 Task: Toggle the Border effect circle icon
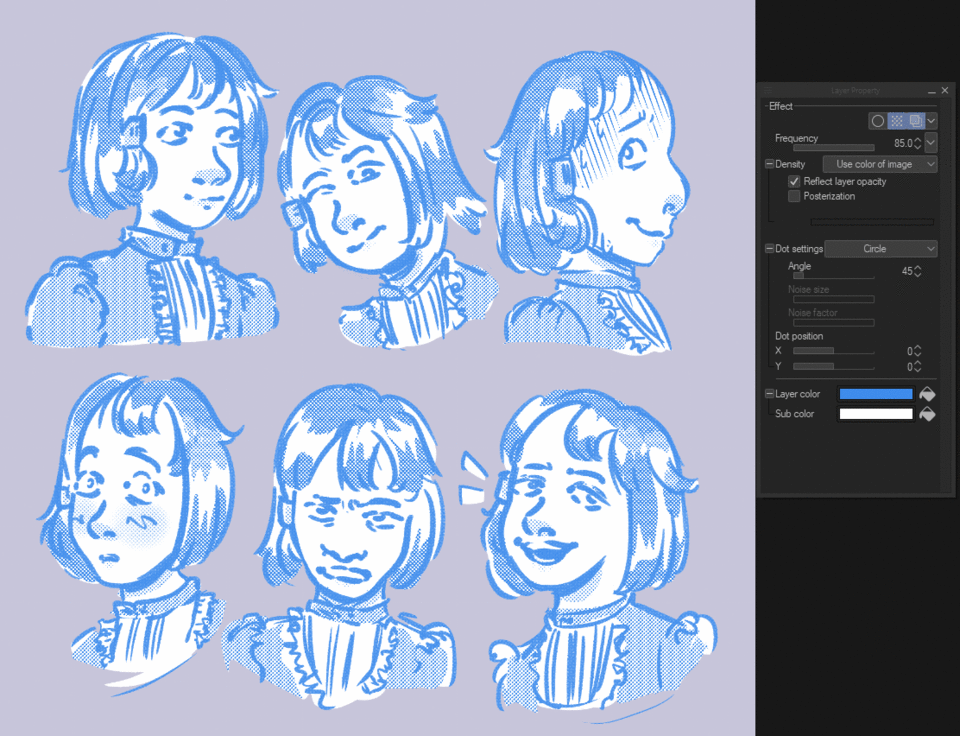point(877,121)
